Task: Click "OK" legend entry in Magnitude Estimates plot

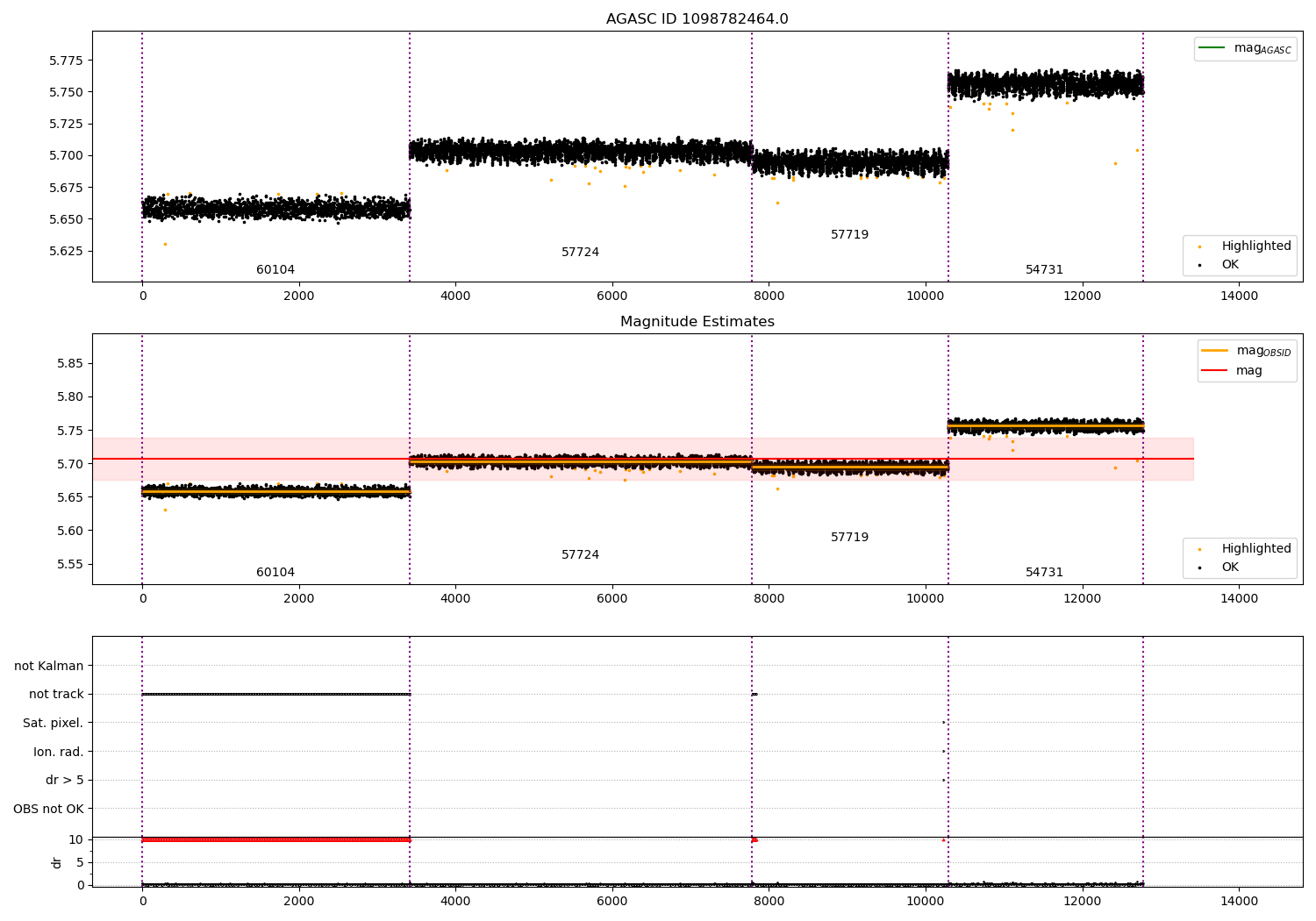Action: tap(1230, 567)
